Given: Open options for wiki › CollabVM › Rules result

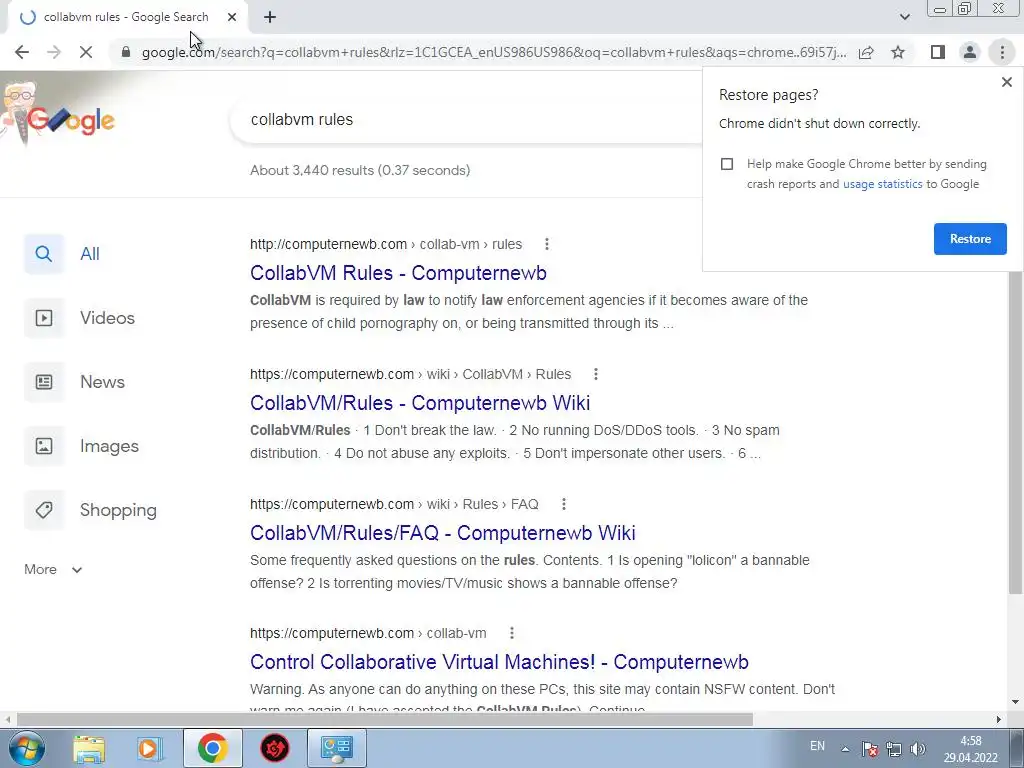Looking at the screenshot, I should point(596,374).
